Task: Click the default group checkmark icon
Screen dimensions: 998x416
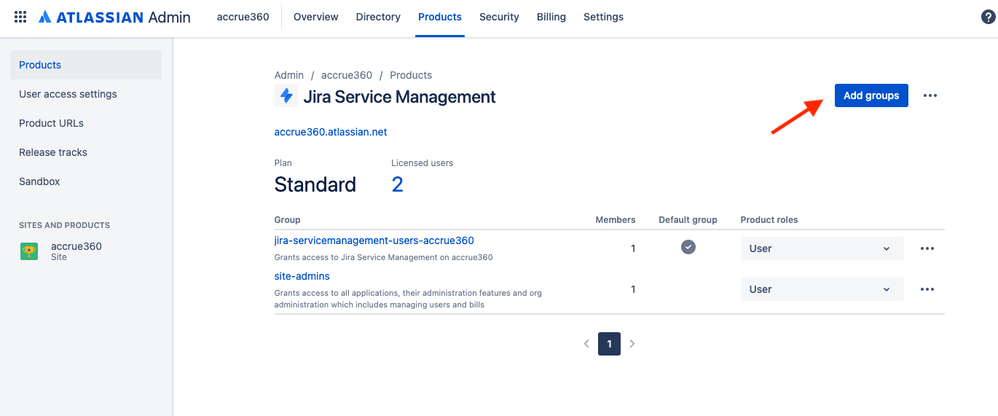Action: pyautogui.click(x=688, y=247)
